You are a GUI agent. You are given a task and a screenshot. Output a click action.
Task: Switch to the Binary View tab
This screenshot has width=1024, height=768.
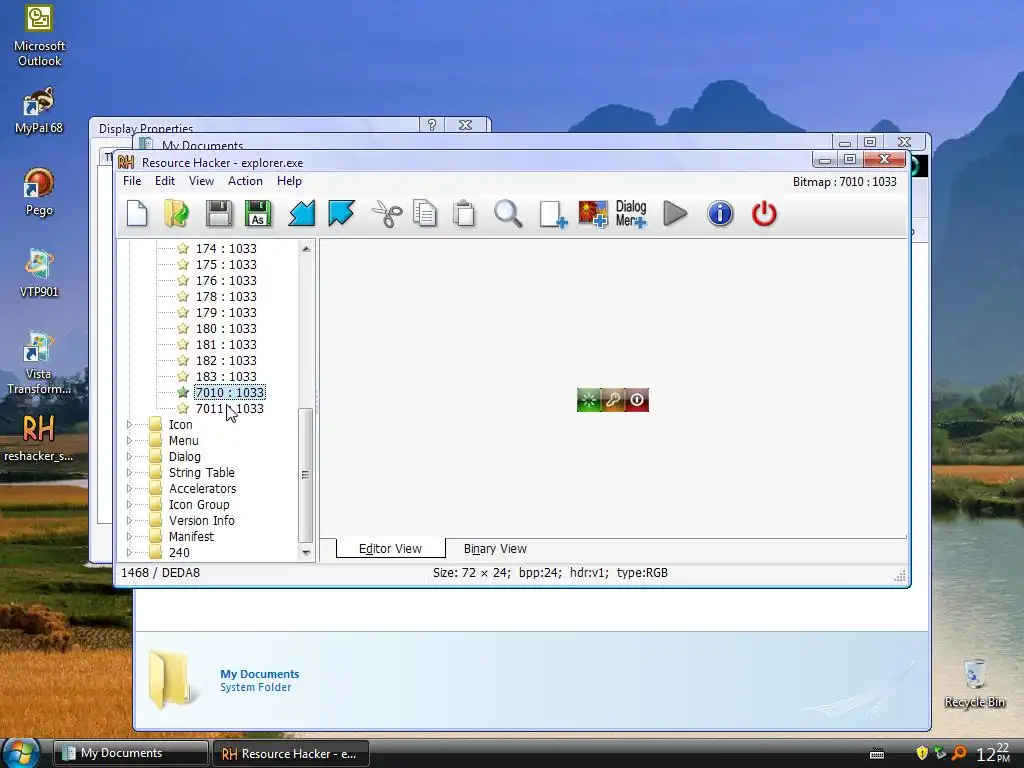tap(495, 549)
